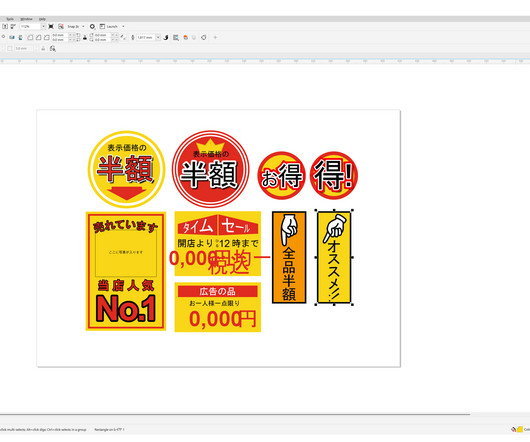Toggle the checkbox in the third toolbar row
Screen dimensions: 530x442
coord(10,49)
